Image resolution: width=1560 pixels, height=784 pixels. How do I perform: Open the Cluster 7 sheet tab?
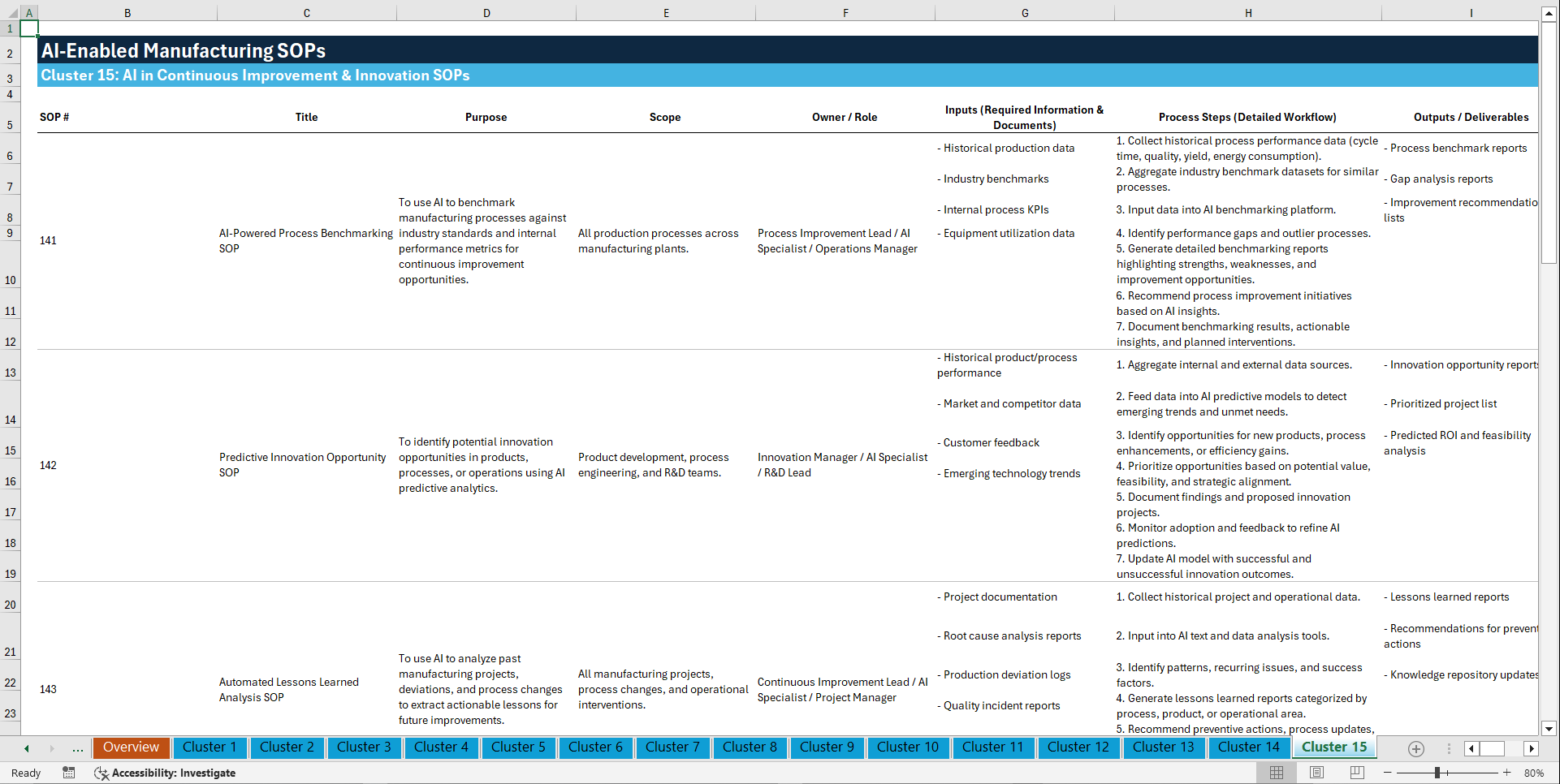click(672, 747)
